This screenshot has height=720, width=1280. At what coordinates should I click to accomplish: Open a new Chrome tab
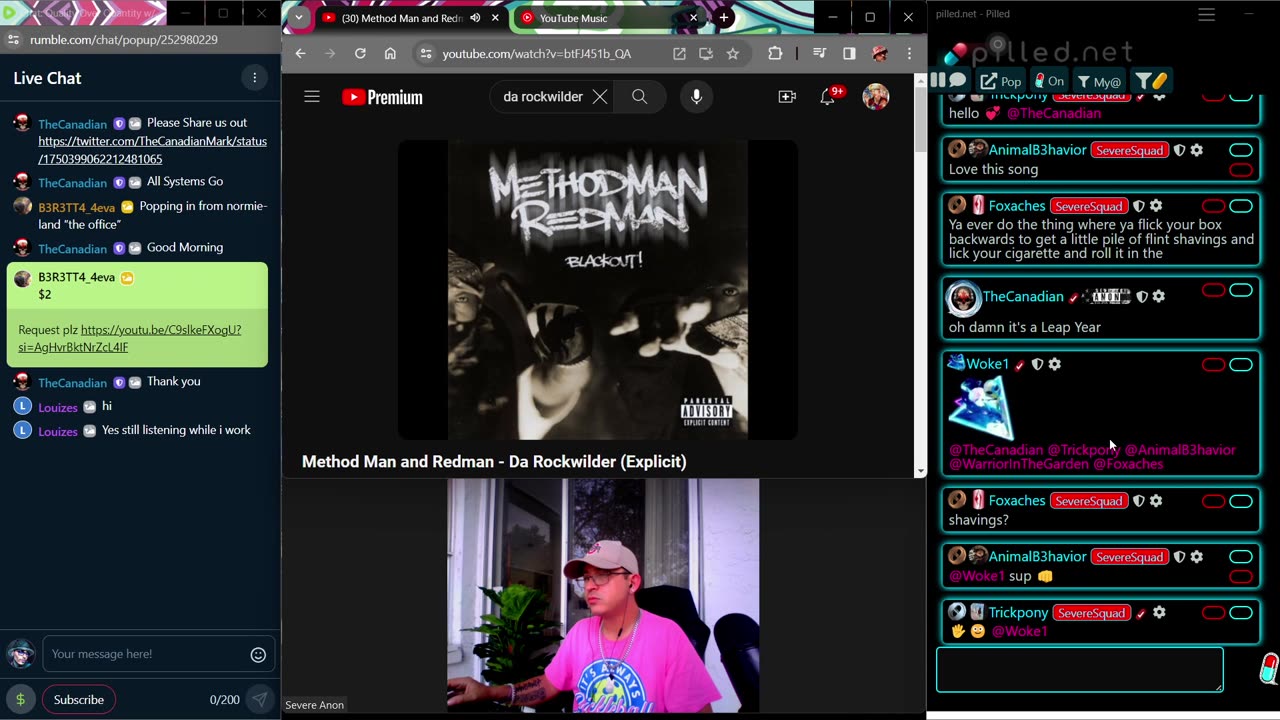click(724, 17)
